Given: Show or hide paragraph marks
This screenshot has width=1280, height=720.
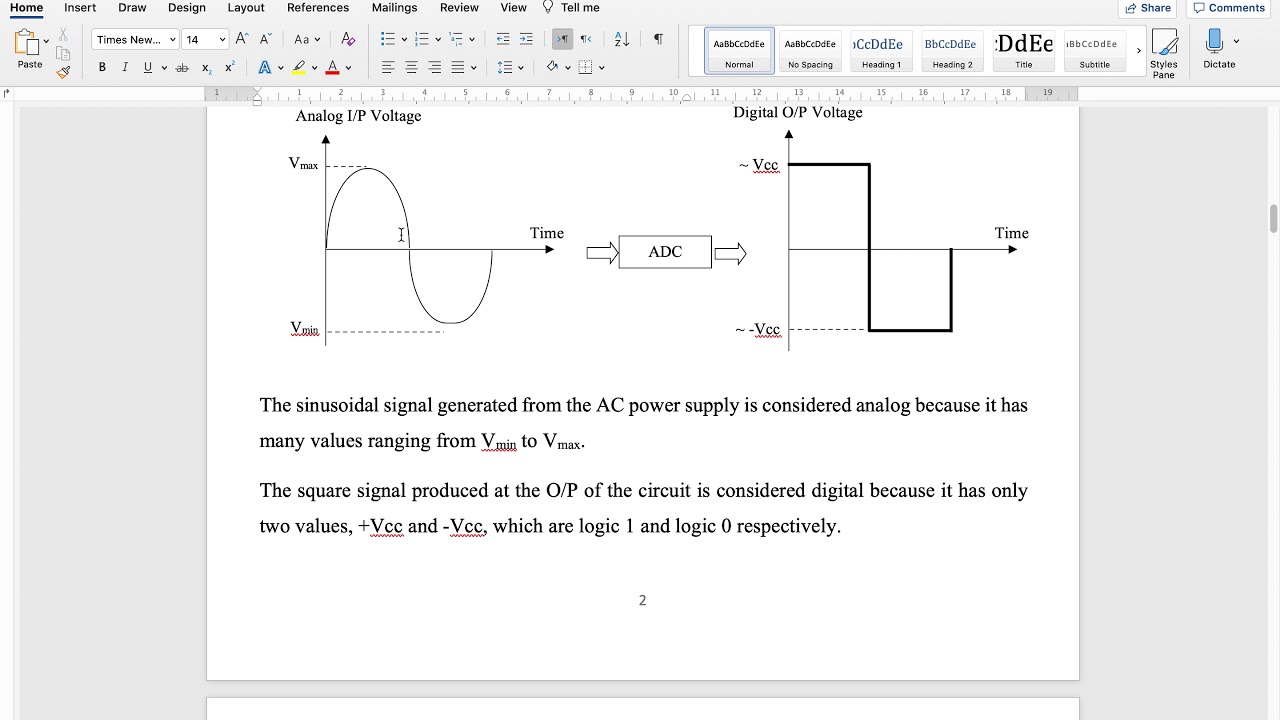Looking at the screenshot, I should click(x=658, y=39).
